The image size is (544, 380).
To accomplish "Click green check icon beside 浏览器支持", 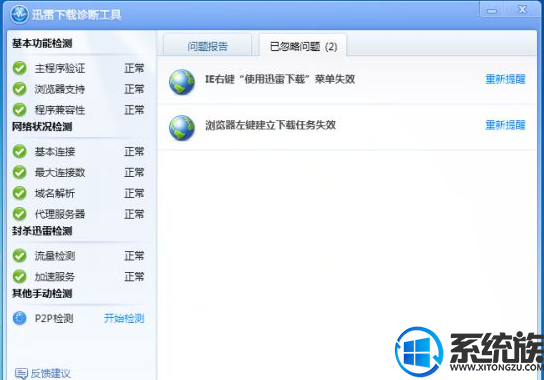I will [20, 89].
